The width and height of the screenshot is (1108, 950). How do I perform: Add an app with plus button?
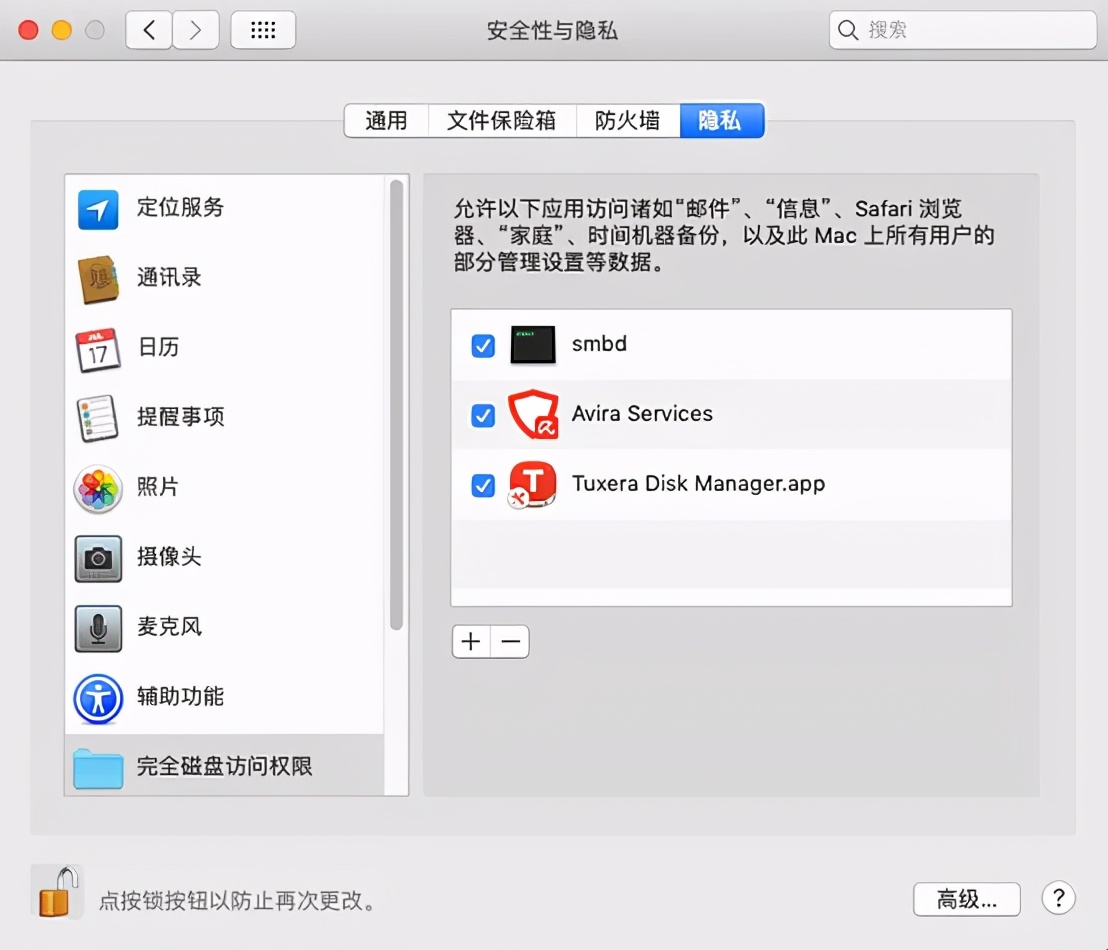click(x=471, y=642)
